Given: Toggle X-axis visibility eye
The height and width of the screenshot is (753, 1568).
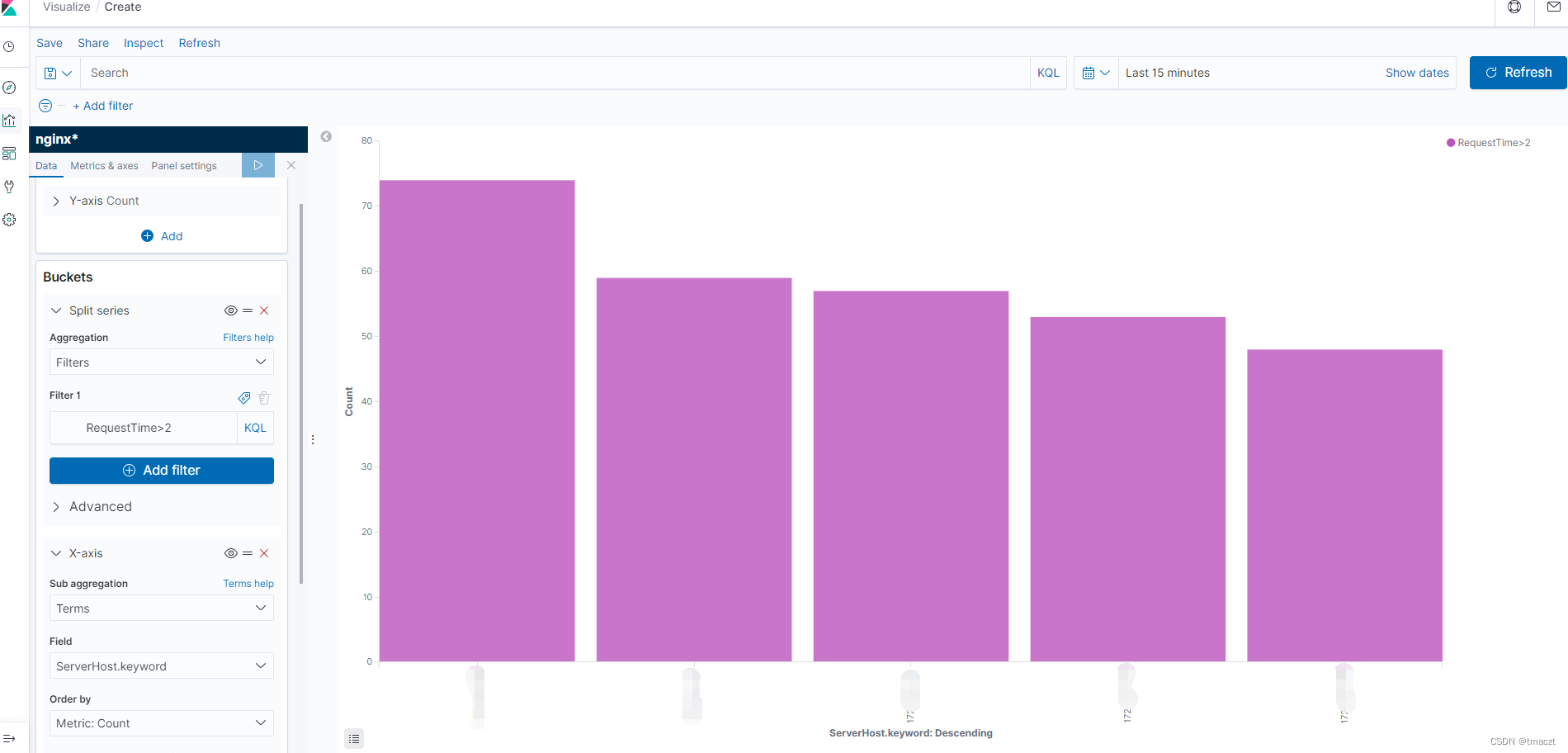Looking at the screenshot, I should point(231,553).
